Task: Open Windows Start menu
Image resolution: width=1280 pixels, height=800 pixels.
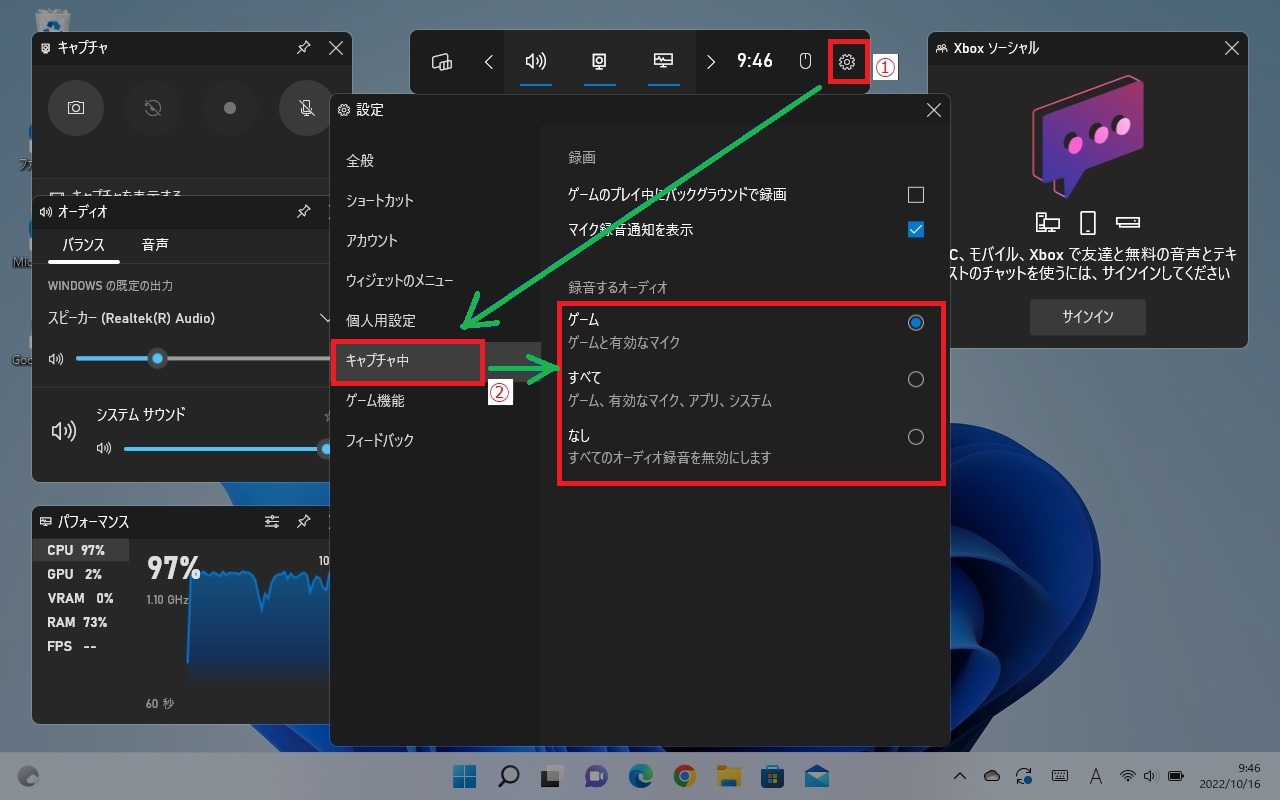Action: [x=465, y=776]
